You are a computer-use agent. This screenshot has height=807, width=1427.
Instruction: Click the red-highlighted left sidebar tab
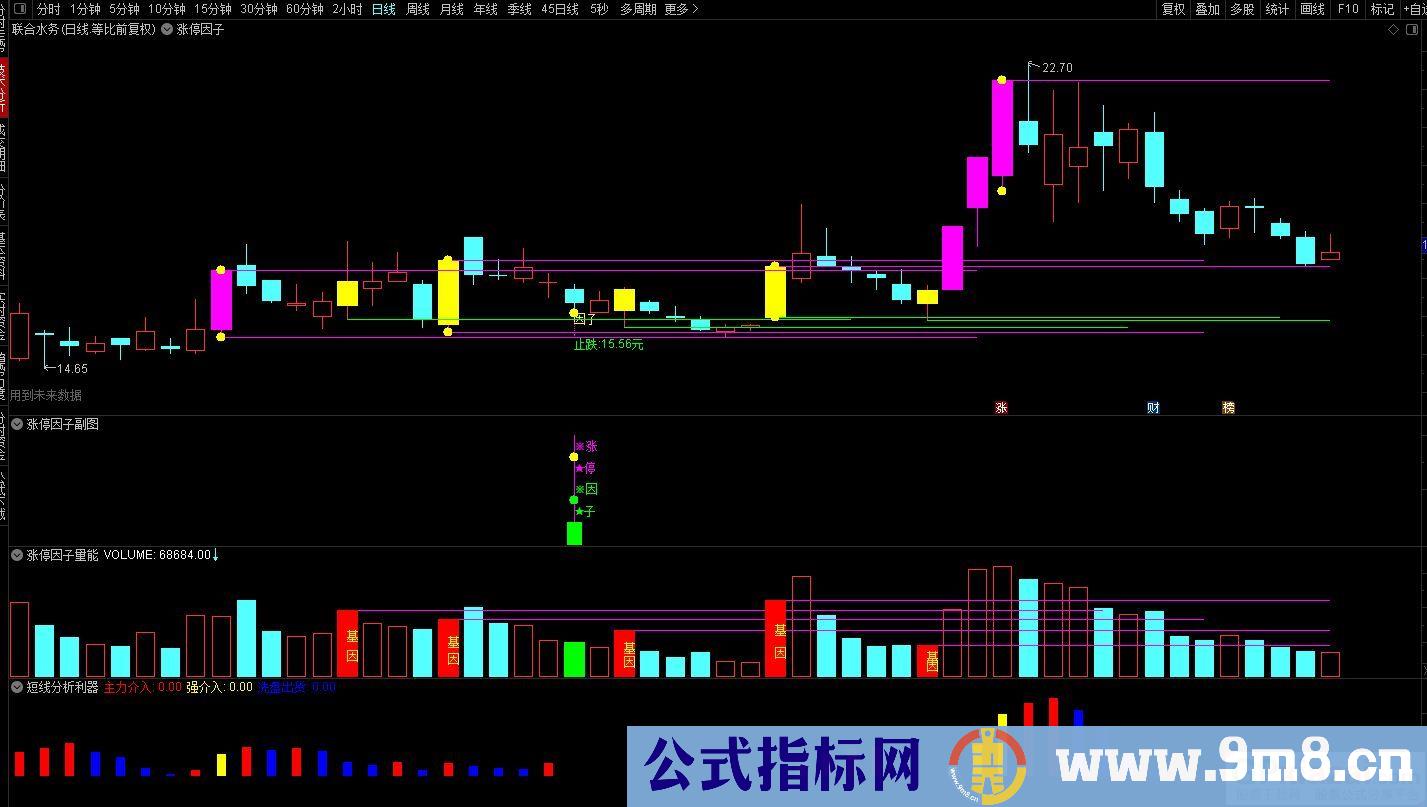click(3, 87)
